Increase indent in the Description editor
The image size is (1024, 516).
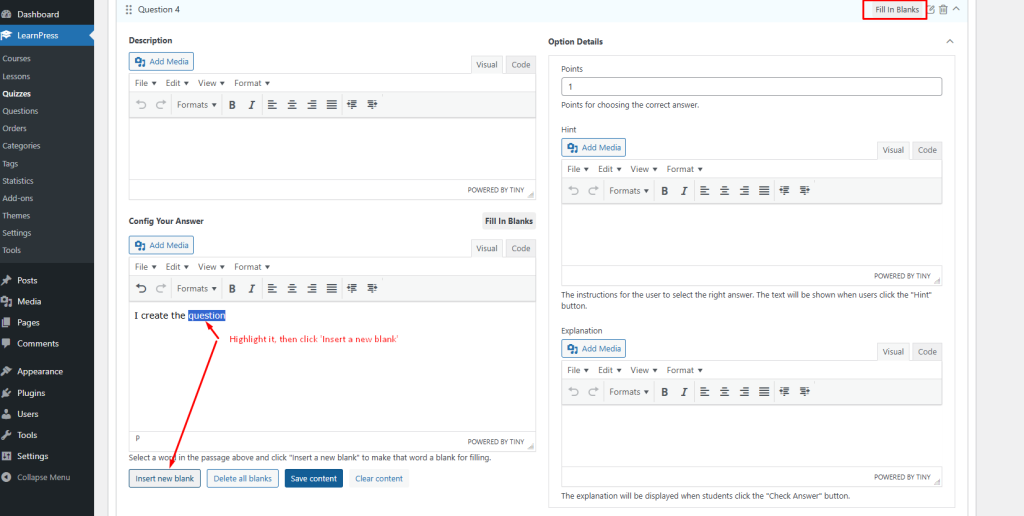point(372,105)
